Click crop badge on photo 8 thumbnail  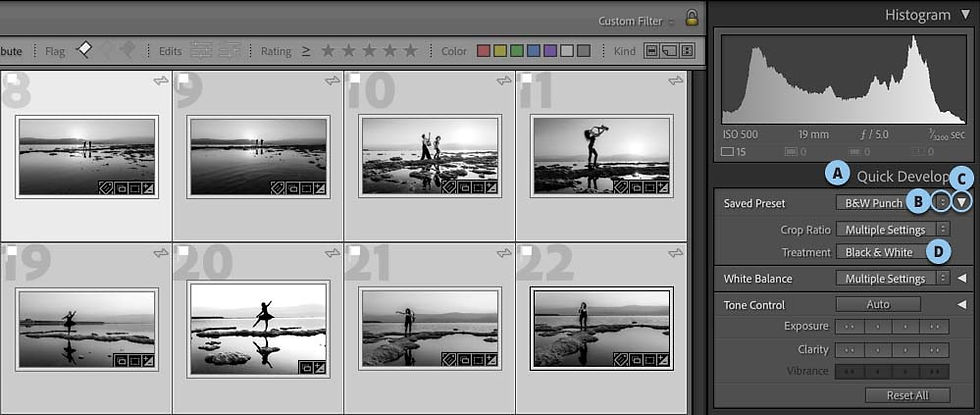click(133, 188)
